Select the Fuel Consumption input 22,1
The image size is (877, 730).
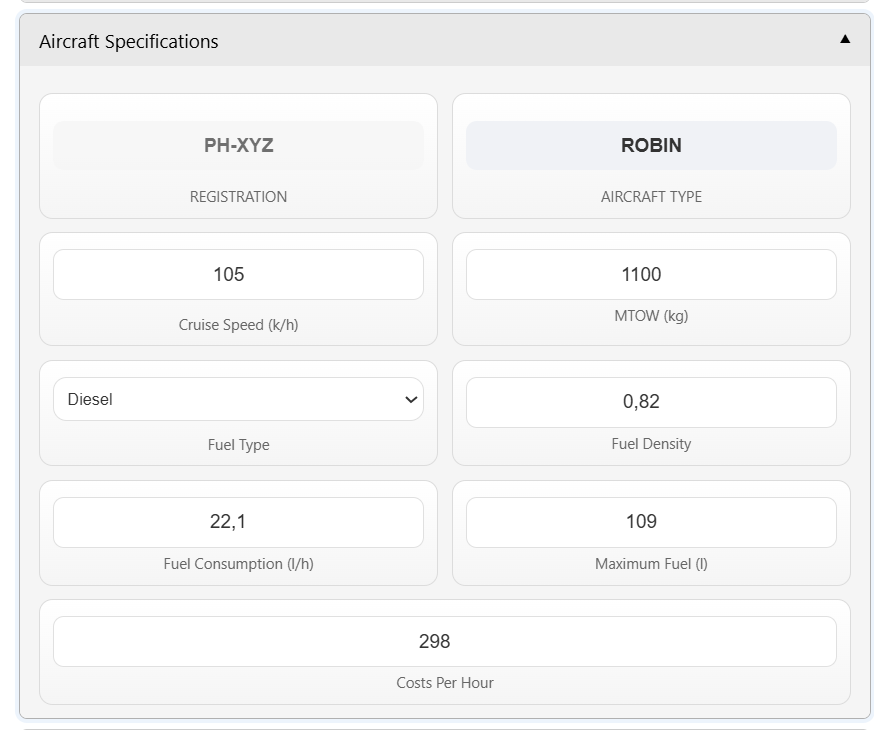238,522
